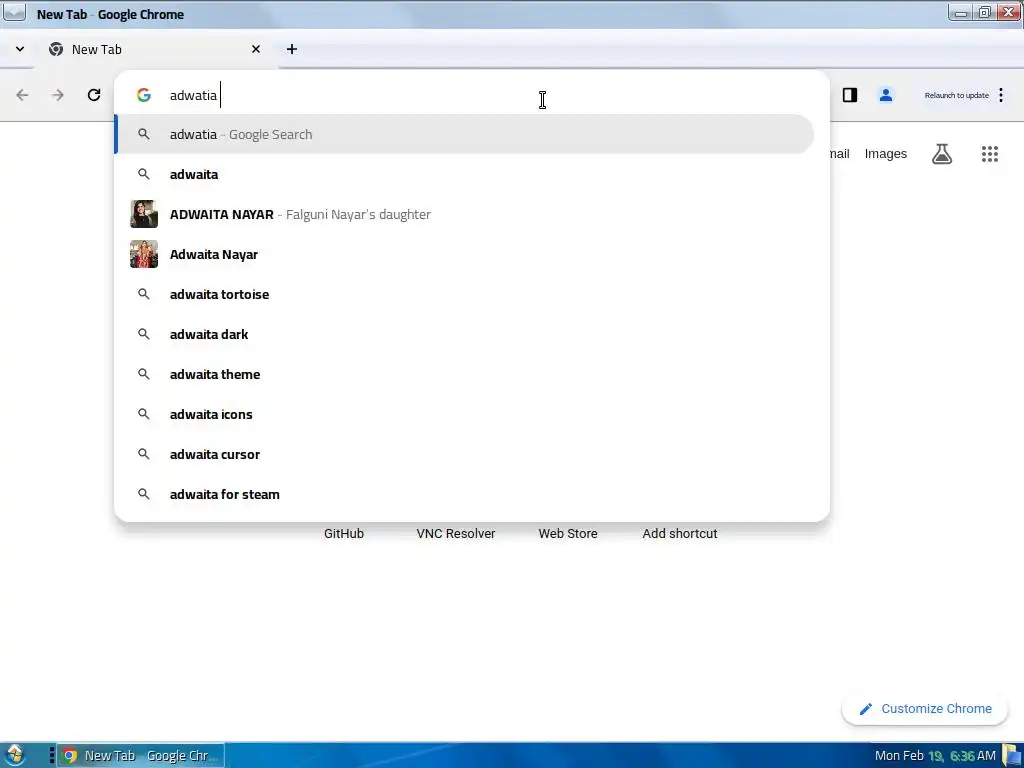The width and height of the screenshot is (1024, 768).
Task: Reload the current page
Action: 94,95
